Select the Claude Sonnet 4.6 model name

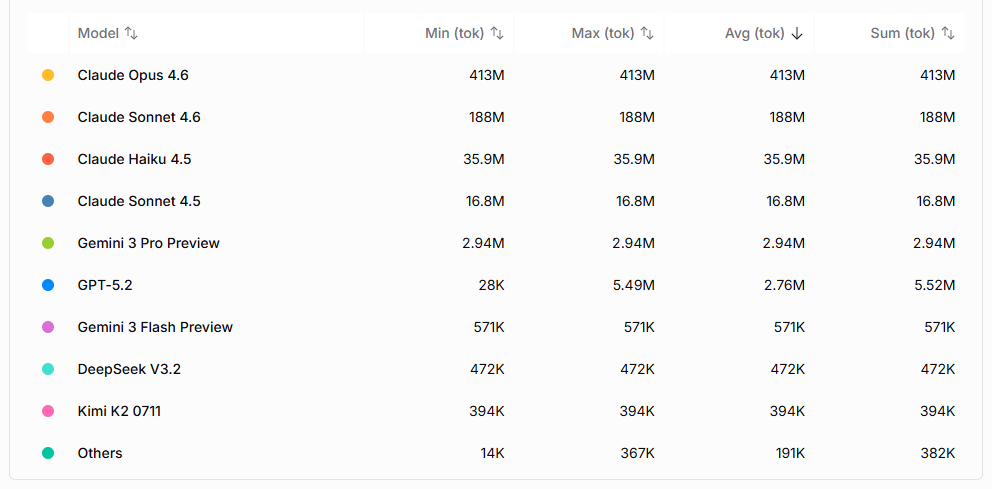click(x=139, y=117)
